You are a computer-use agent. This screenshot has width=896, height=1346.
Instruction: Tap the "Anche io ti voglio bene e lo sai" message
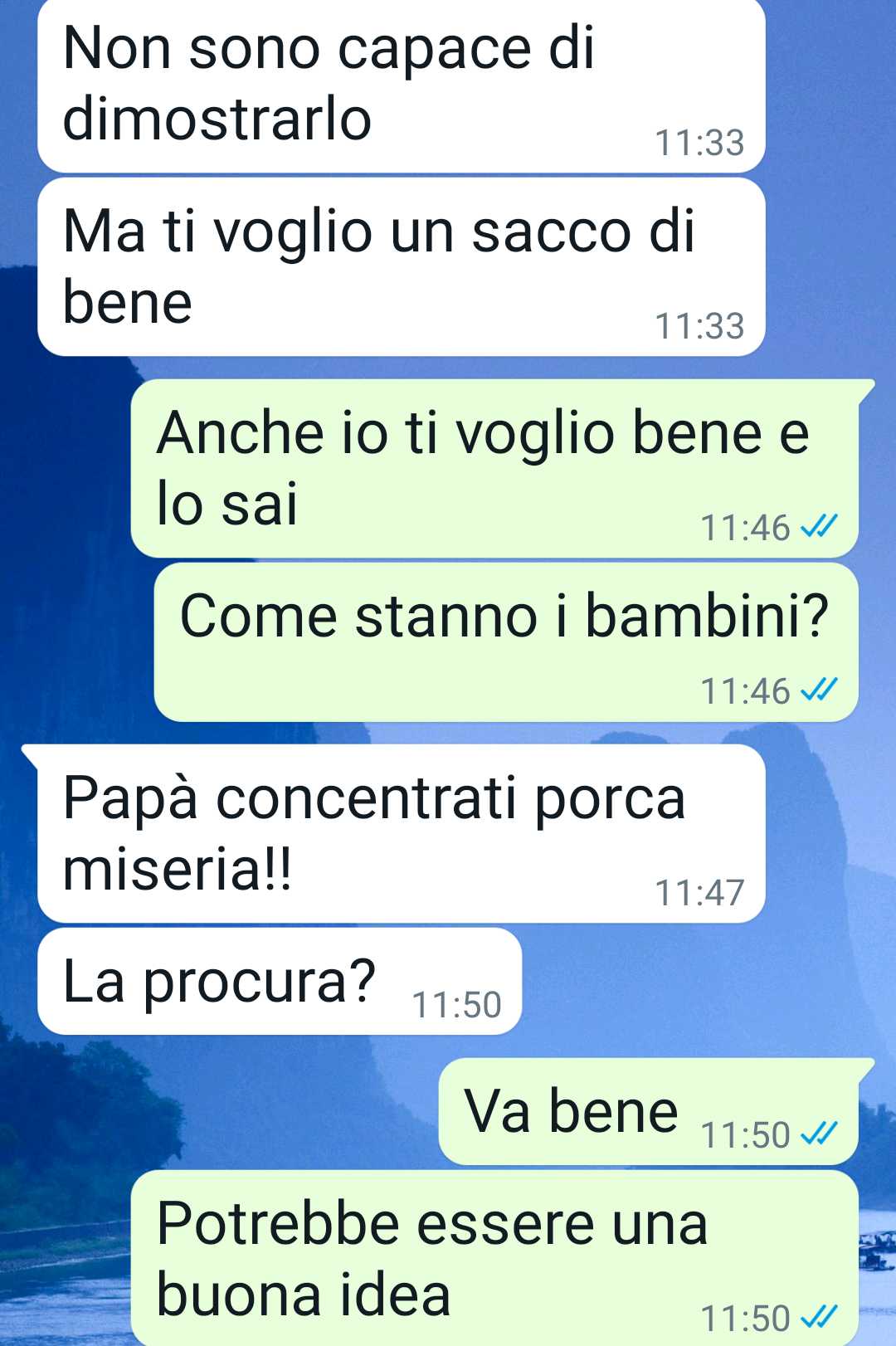tap(494, 468)
